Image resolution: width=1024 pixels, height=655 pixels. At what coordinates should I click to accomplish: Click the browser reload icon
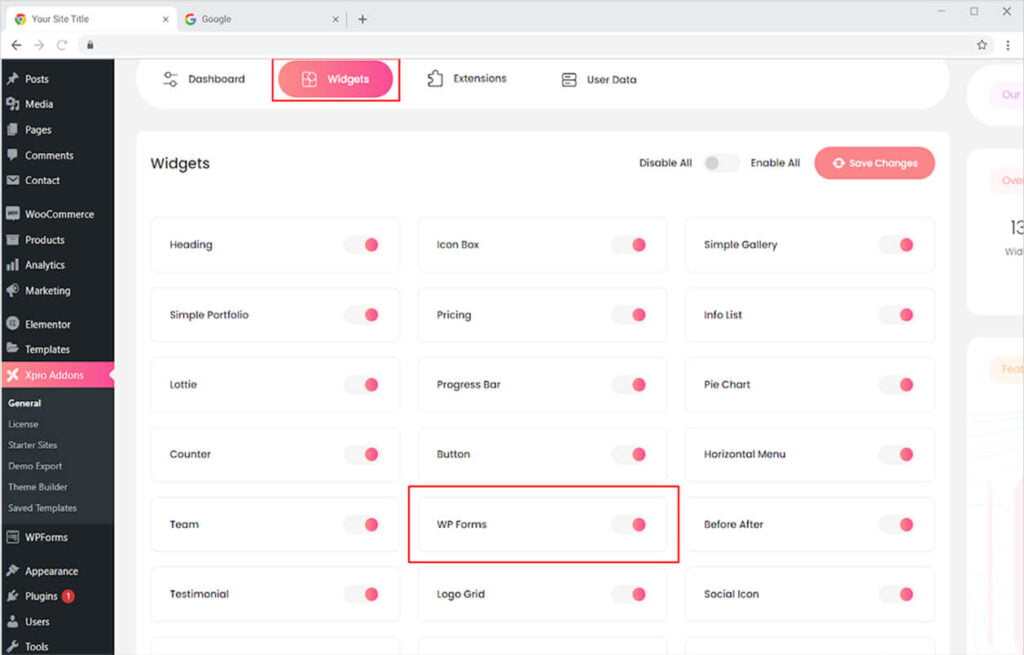tap(62, 45)
